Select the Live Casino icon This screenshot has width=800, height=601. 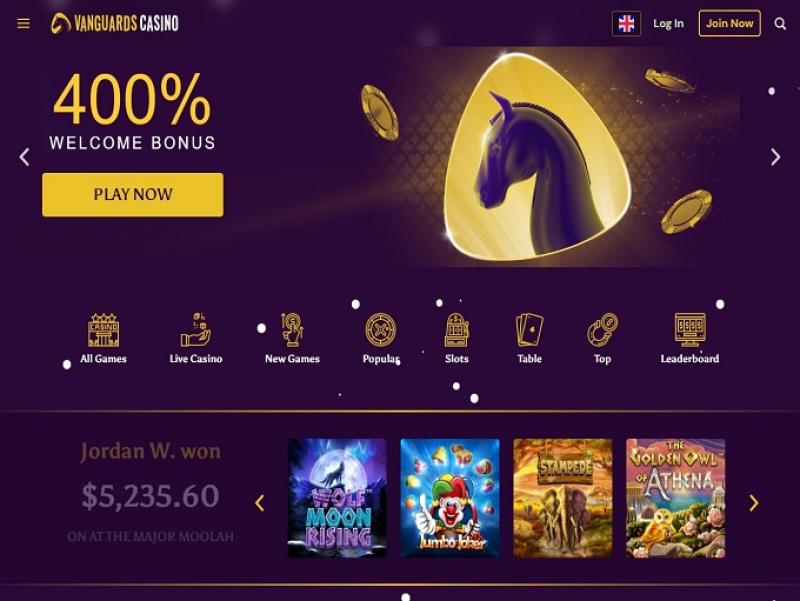tap(196, 330)
